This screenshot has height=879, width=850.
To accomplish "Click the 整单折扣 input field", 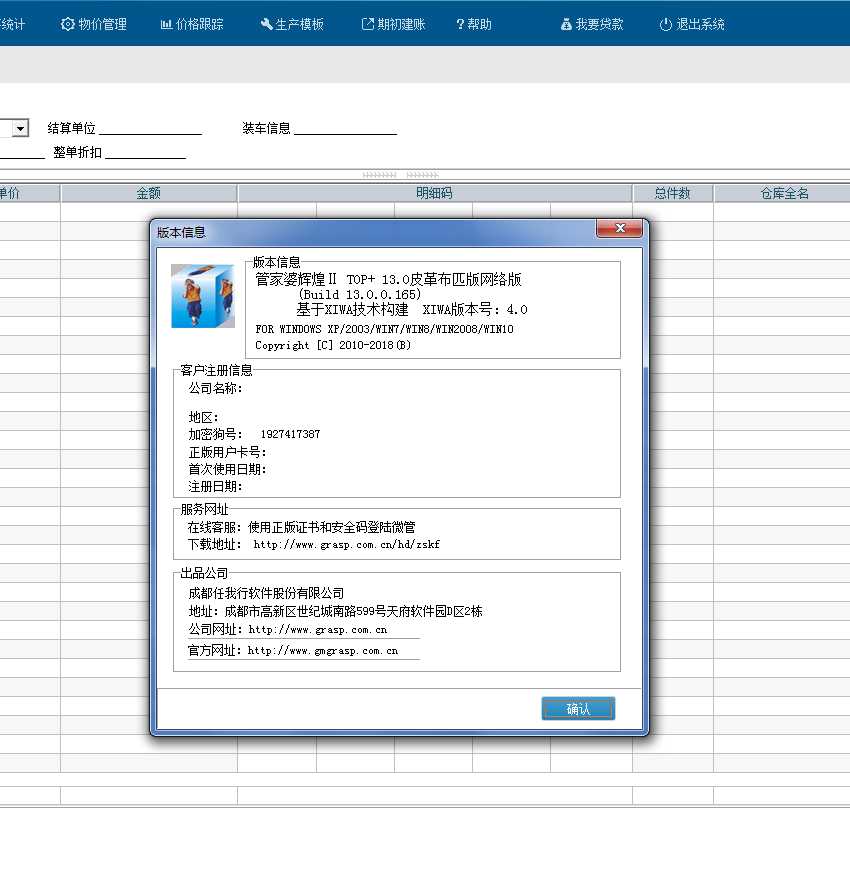I will pos(145,152).
